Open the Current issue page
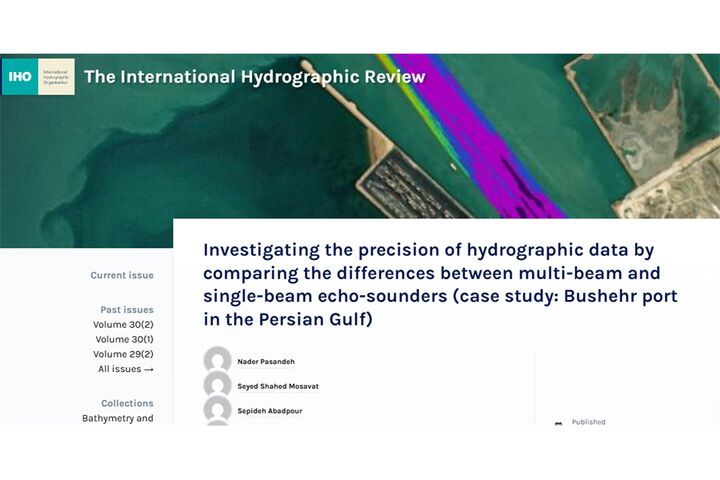The height and width of the screenshot is (480, 720). (122, 276)
